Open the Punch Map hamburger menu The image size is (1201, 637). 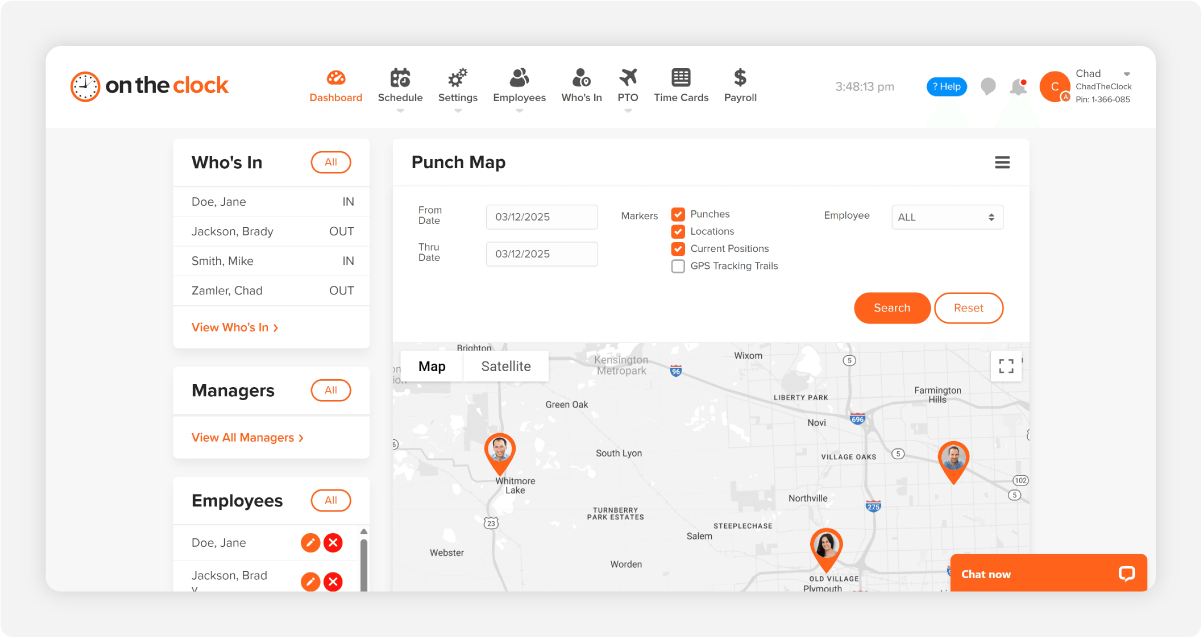1002,163
